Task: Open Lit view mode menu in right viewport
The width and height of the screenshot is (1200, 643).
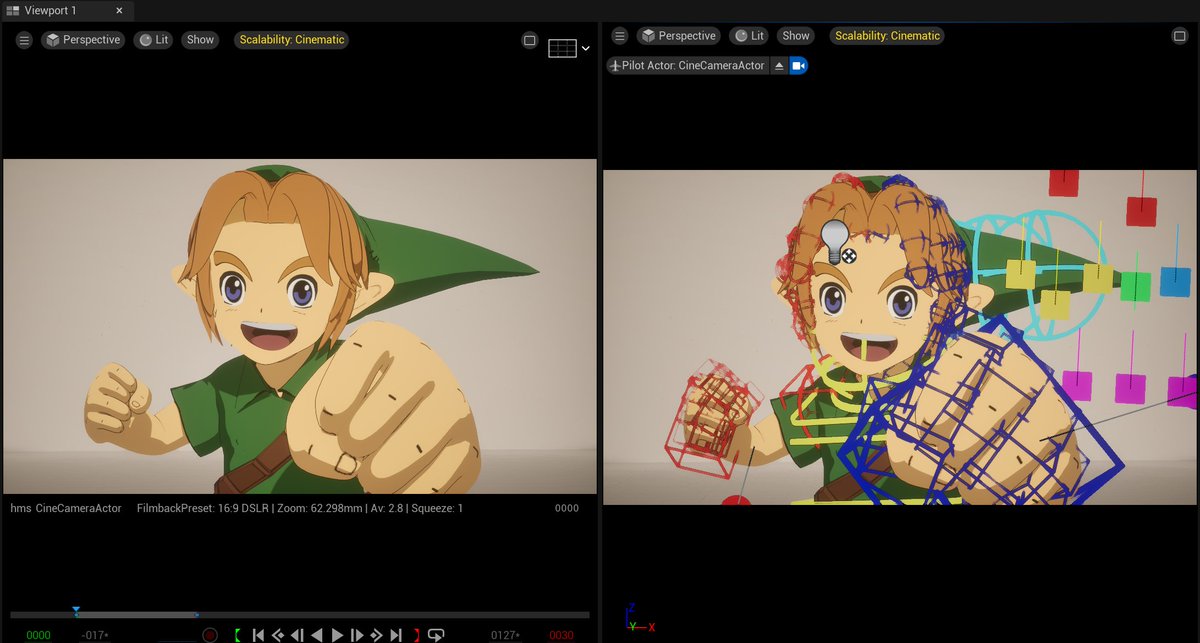Action: click(749, 36)
